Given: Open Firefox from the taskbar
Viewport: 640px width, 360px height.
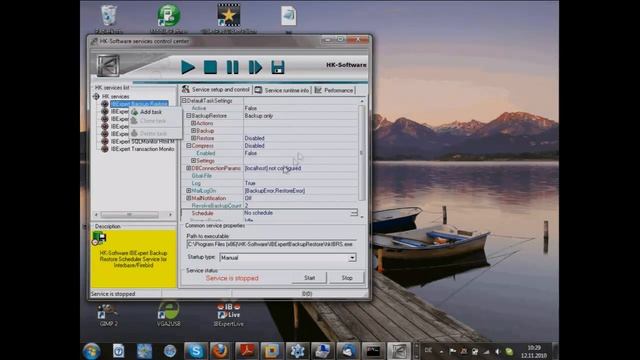Looking at the screenshot, I should tap(220, 351).
